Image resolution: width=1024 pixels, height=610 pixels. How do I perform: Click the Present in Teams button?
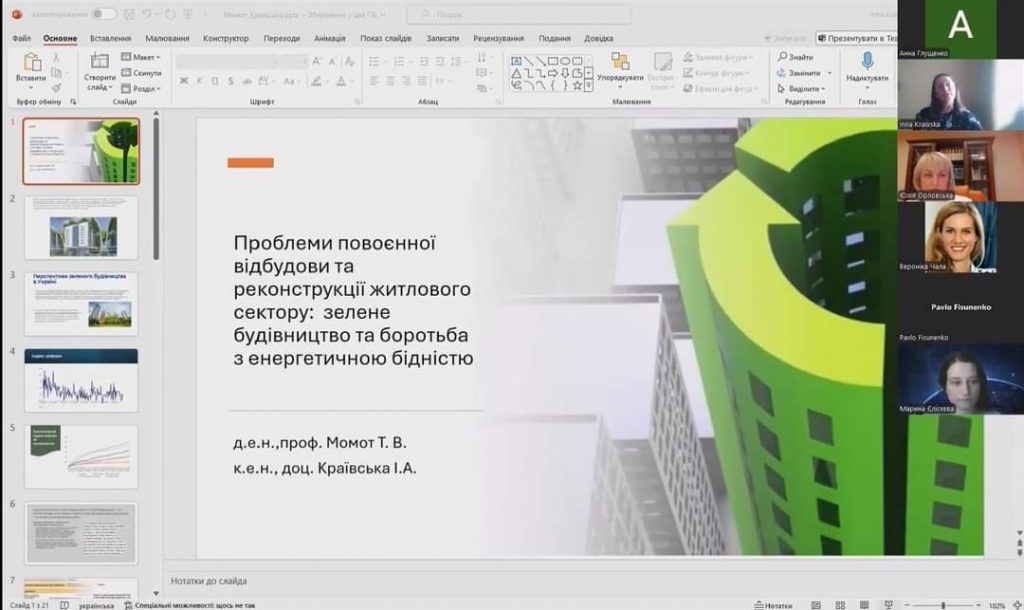(x=855, y=38)
